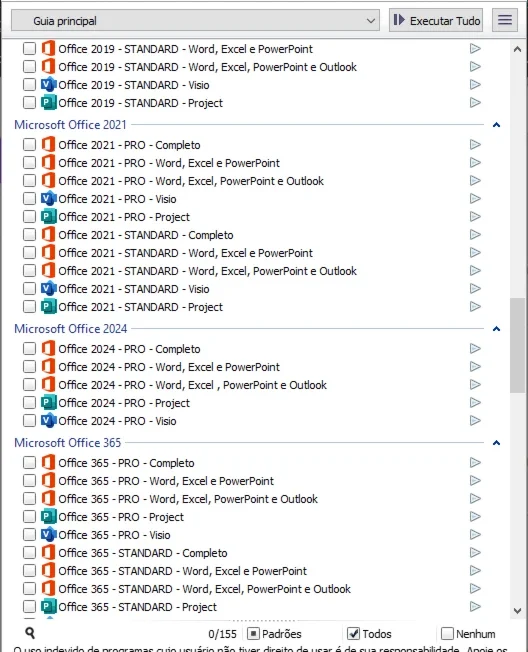528x652 pixels.
Task: Click the 0/155 counter text
Action: pyautogui.click(x=222, y=634)
